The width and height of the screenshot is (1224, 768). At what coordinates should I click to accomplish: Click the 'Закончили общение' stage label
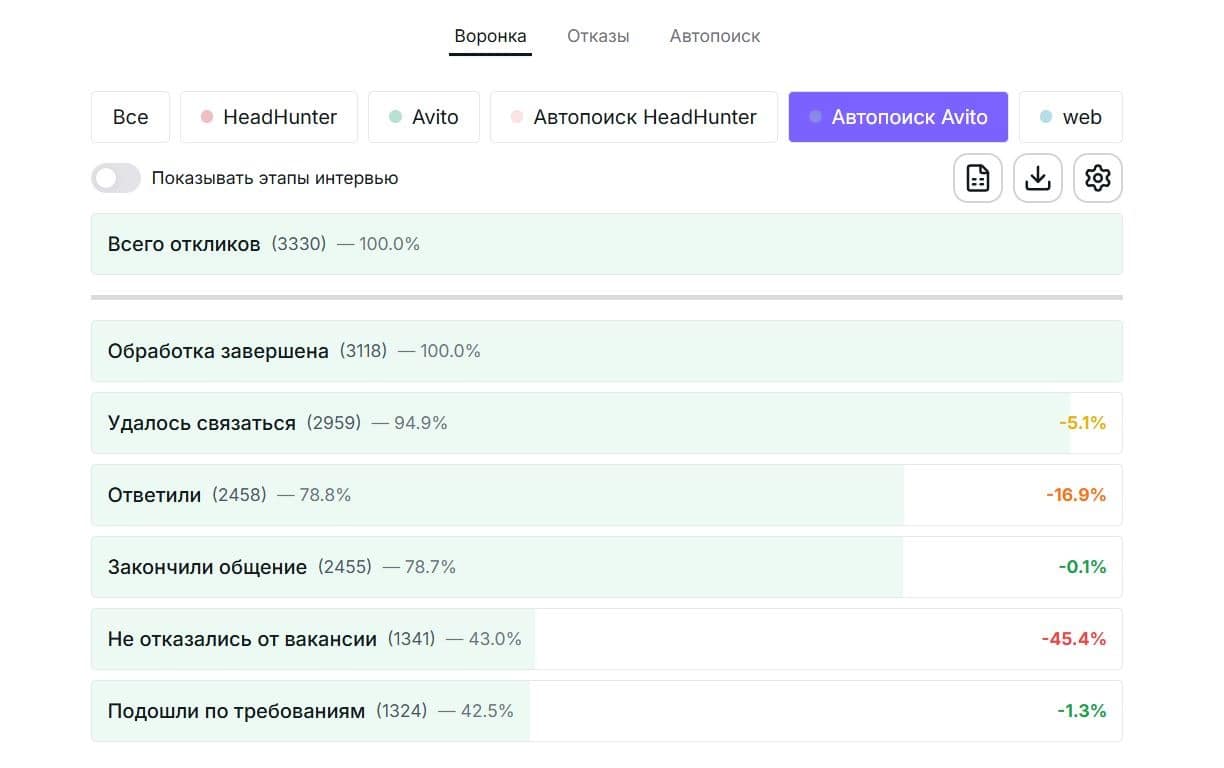tap(207, 567)
